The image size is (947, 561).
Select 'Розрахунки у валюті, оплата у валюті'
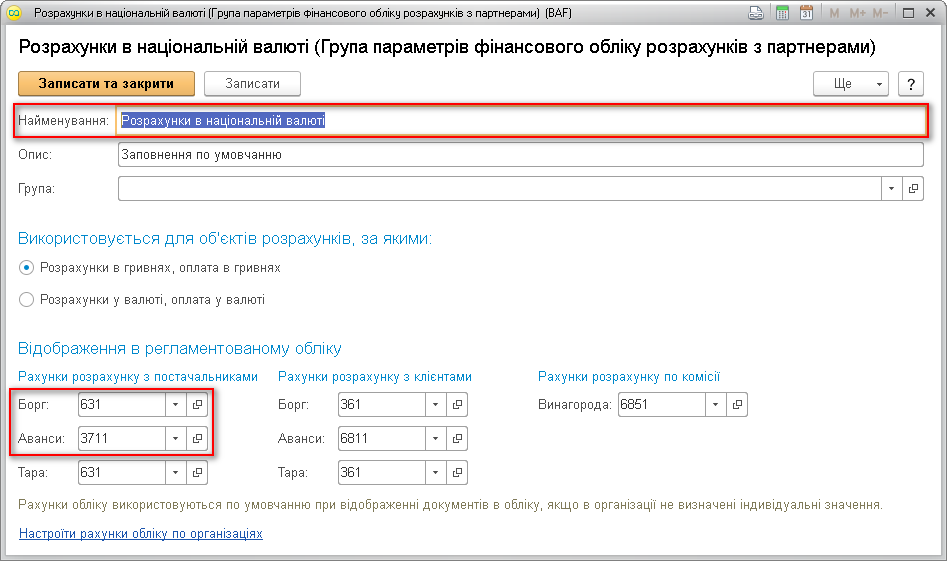point(27,299)
